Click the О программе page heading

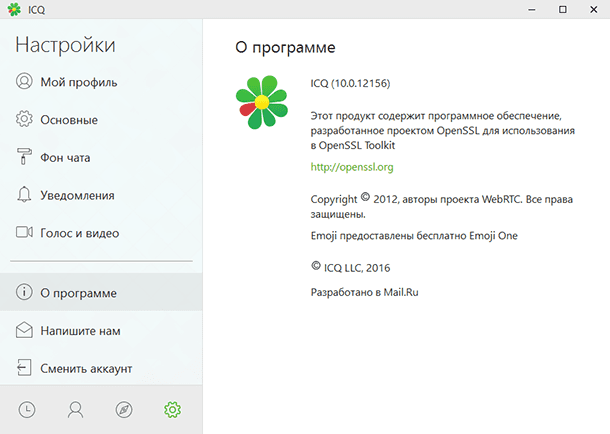tap(285, 47)
